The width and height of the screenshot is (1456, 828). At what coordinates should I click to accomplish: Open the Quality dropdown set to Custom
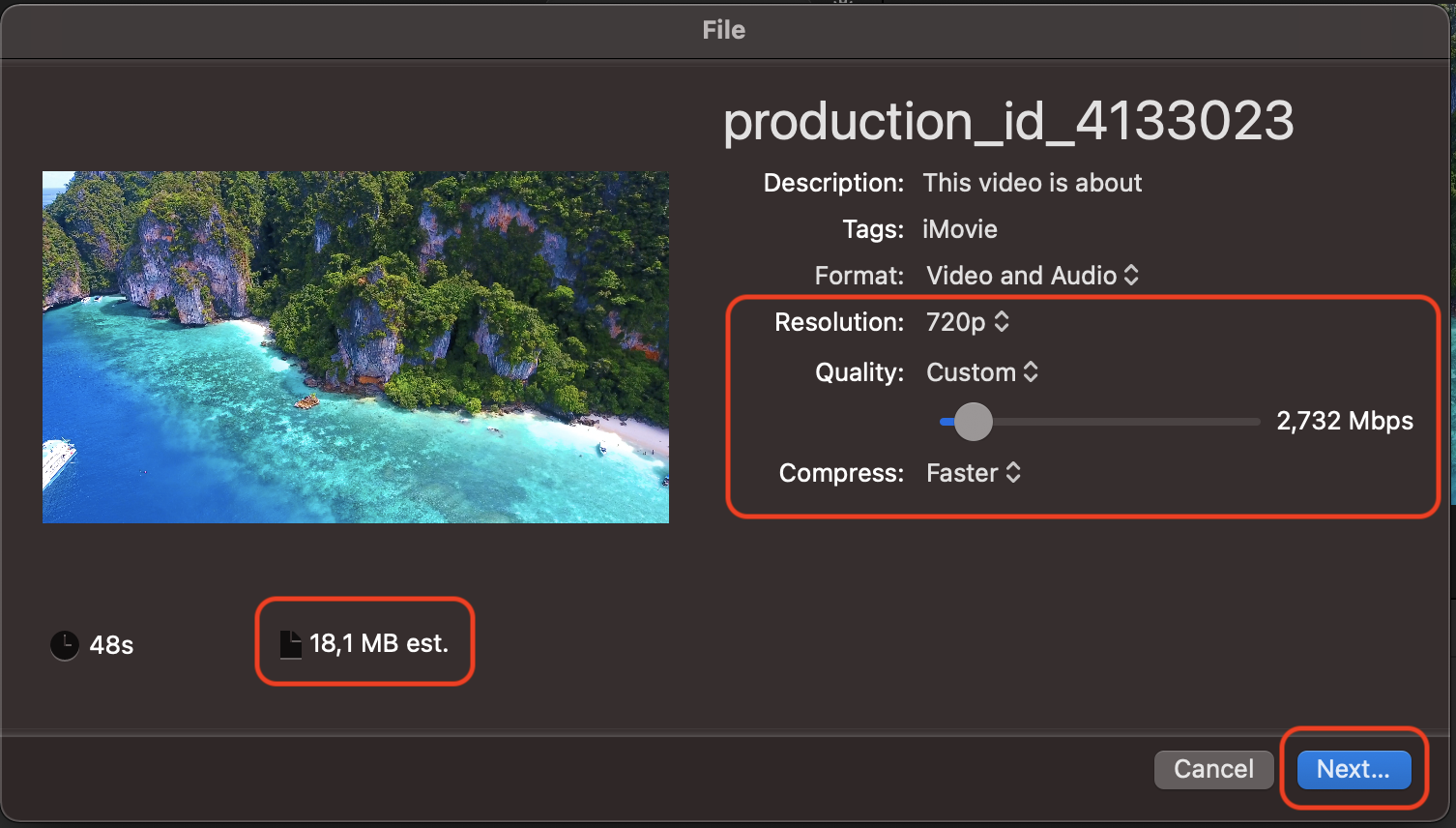972,372
